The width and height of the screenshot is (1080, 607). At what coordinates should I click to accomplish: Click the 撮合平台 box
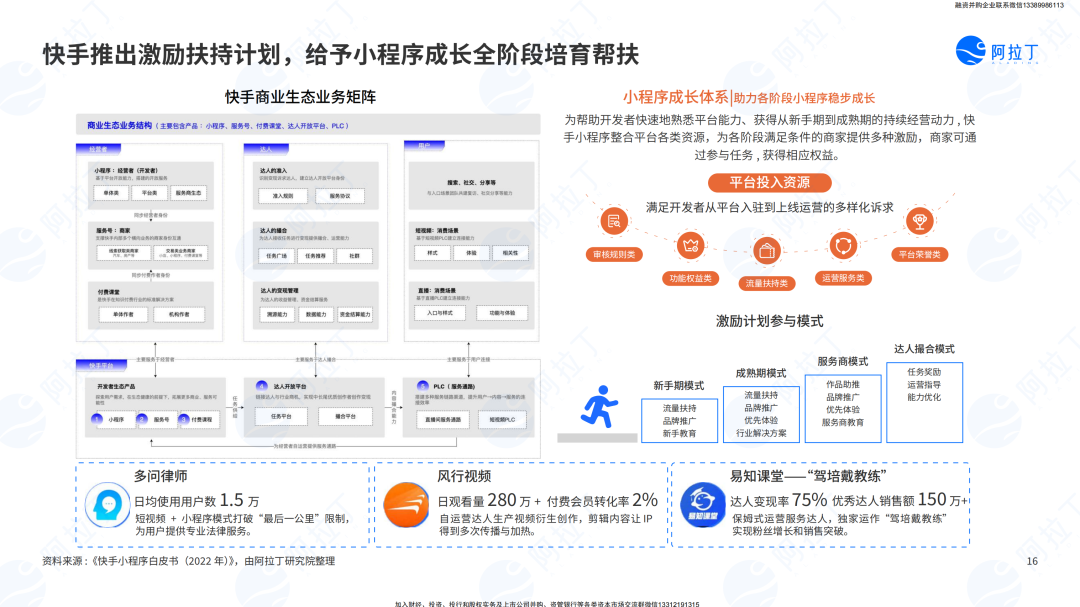click(x=345, y=416)
